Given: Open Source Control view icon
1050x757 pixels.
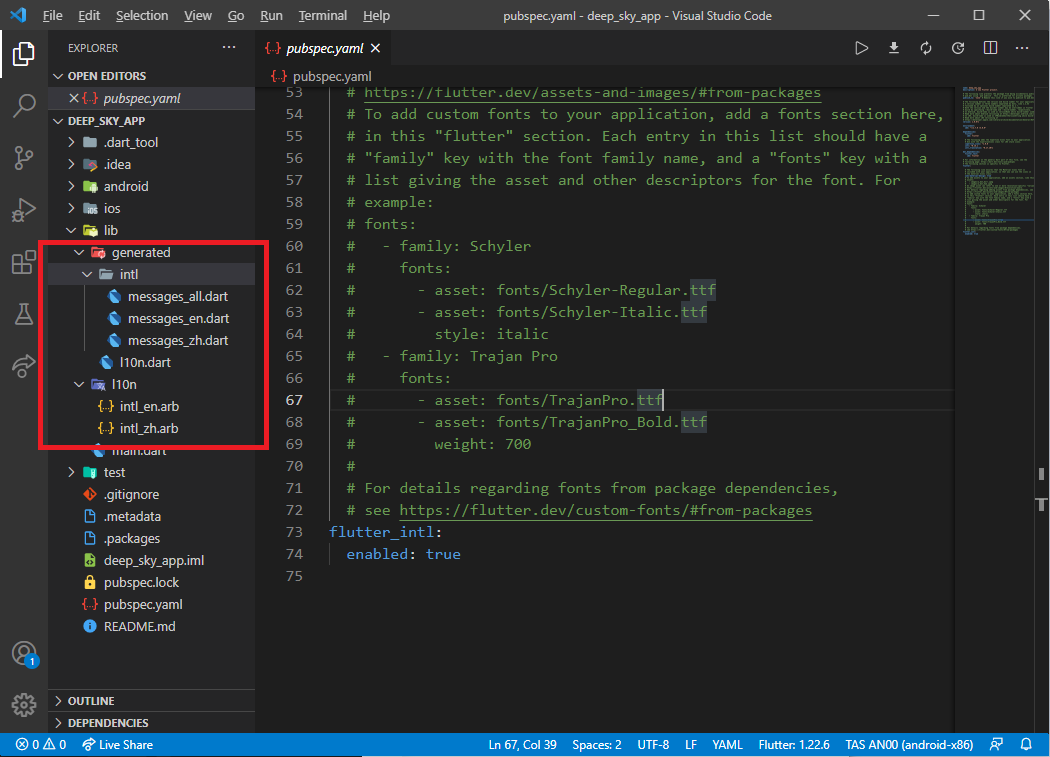Looking at the screenshot, I should (x=23, y=158).
